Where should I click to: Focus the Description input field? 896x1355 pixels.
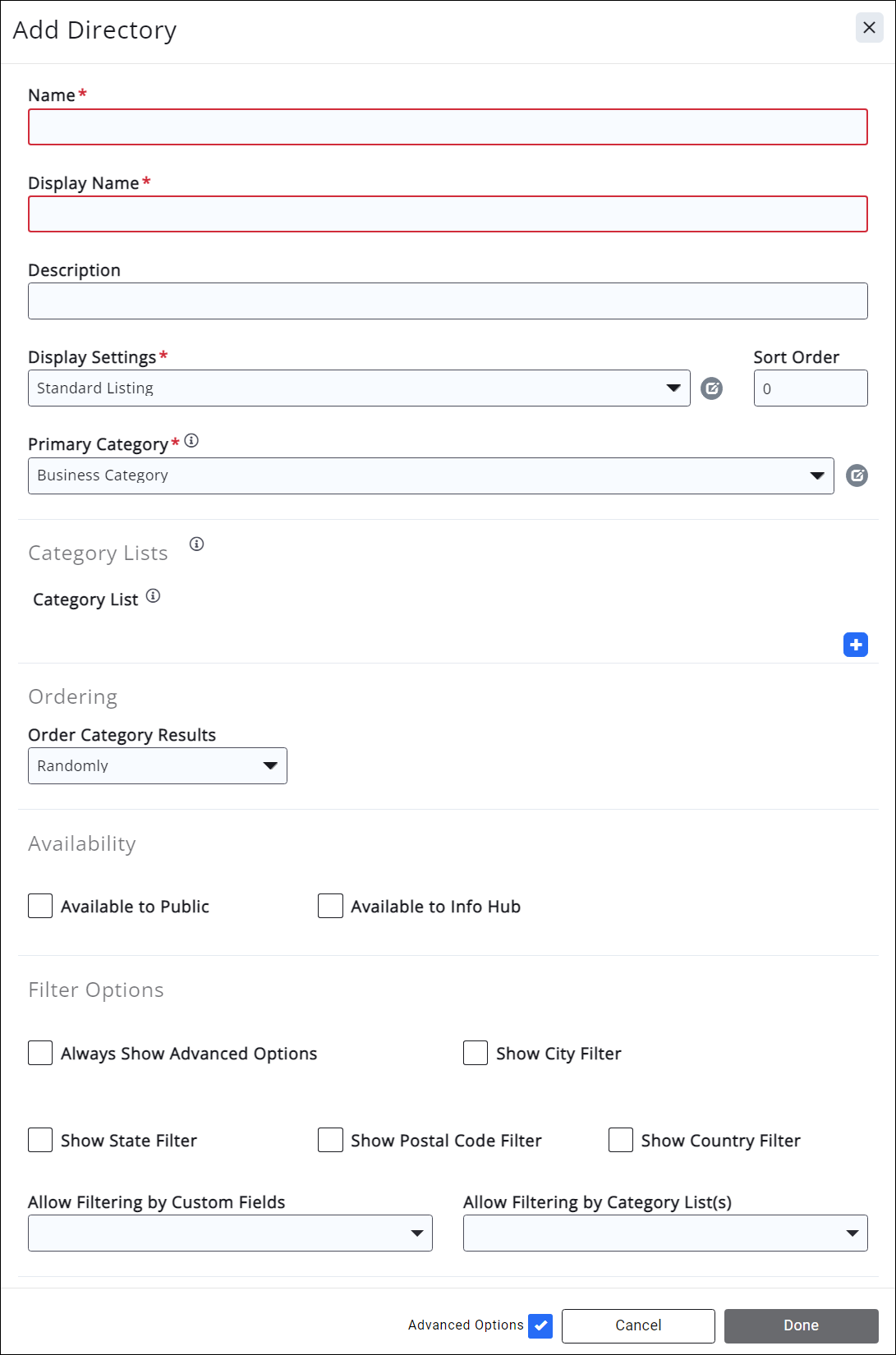(448, 301)
